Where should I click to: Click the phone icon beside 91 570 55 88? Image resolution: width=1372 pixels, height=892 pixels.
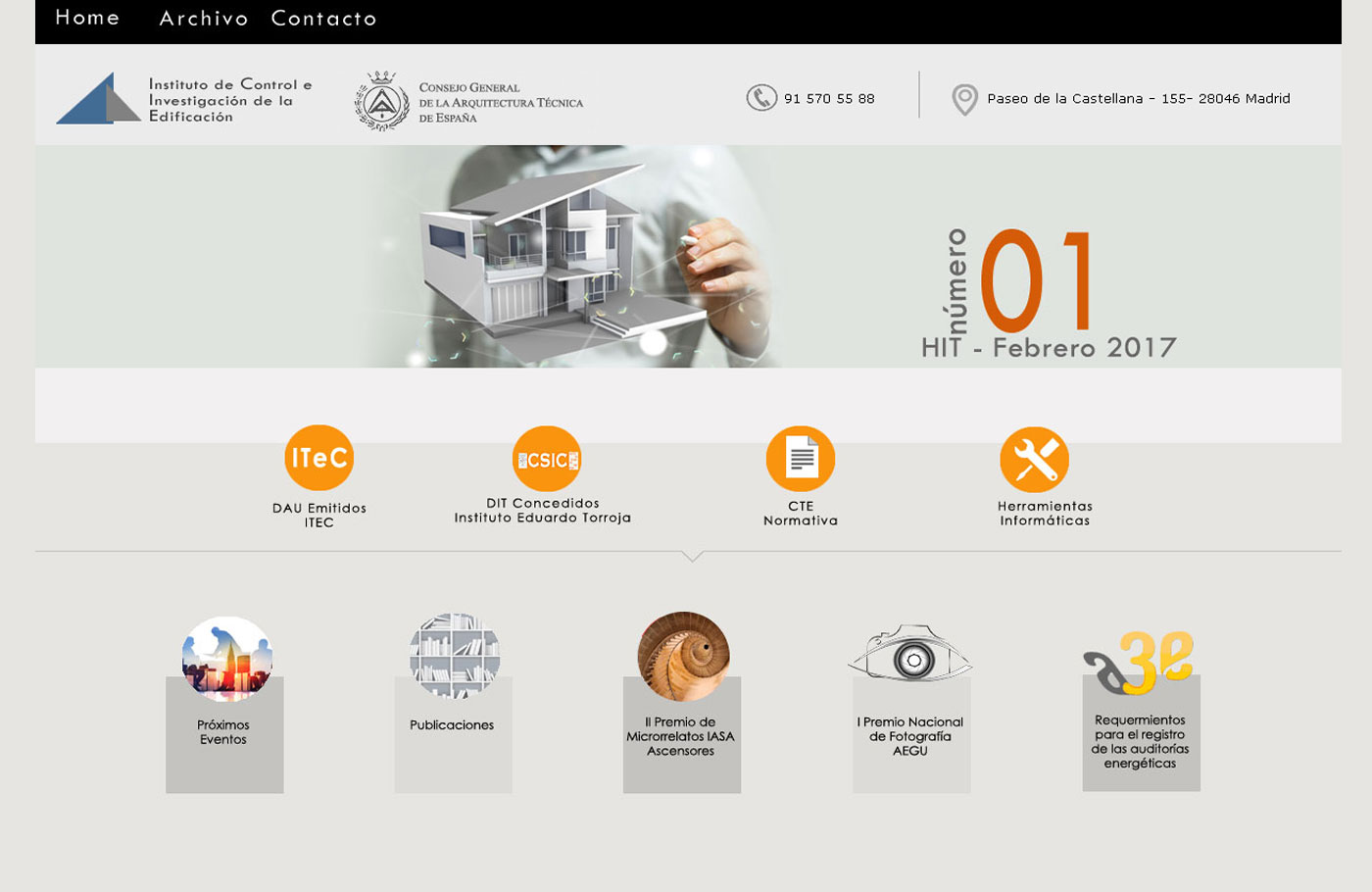(x=760, y=98)
